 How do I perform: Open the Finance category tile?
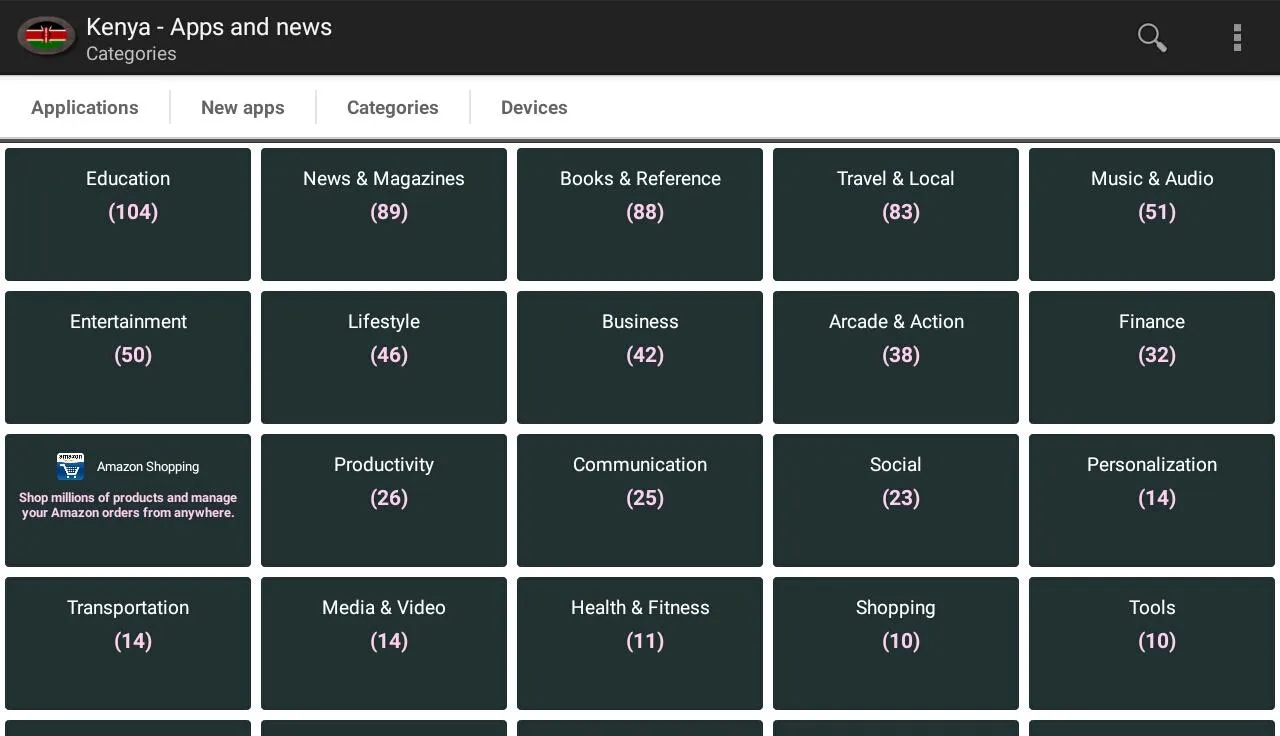coord(1152,357)
